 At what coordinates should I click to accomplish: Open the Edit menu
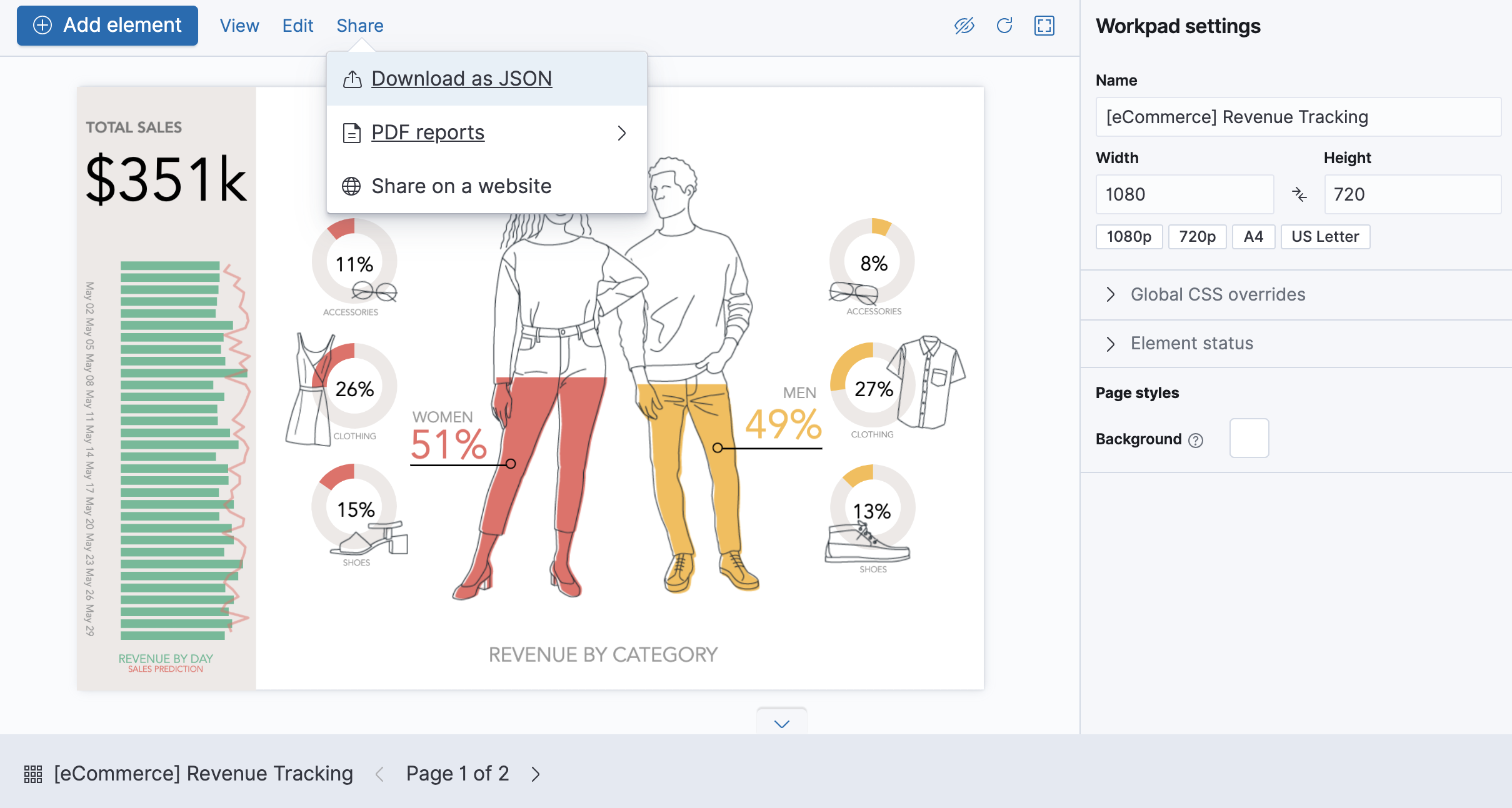click(298, 26)
